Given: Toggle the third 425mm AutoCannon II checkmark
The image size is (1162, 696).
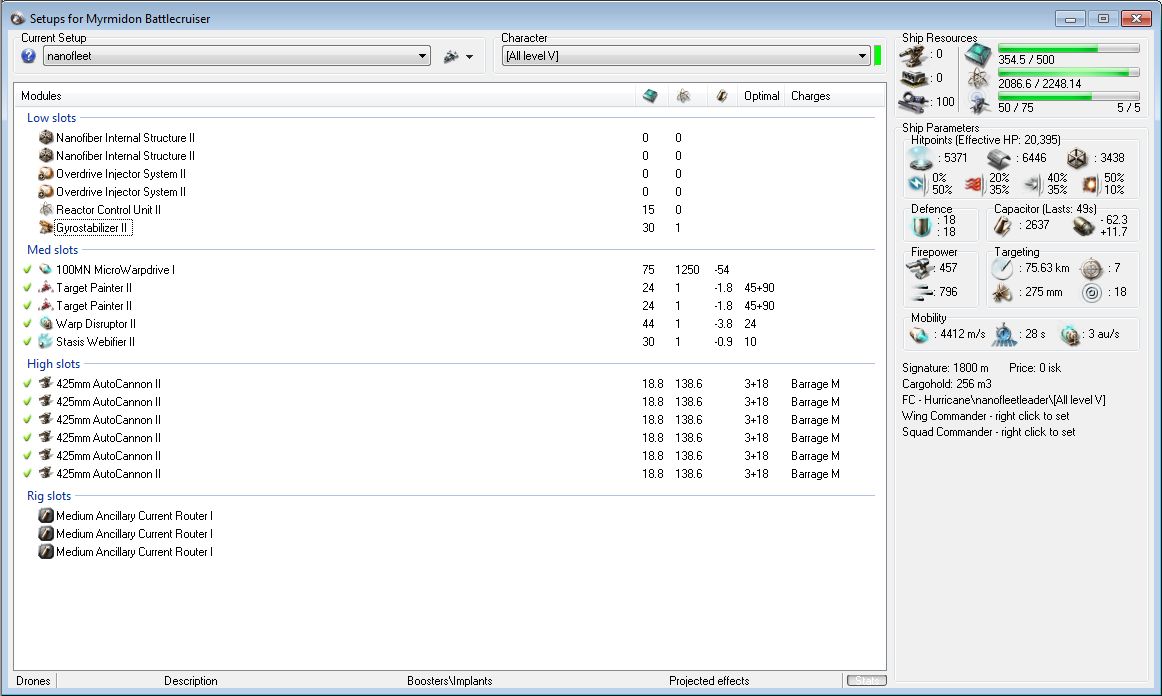Looking at the screenshot, I should 27,420.
